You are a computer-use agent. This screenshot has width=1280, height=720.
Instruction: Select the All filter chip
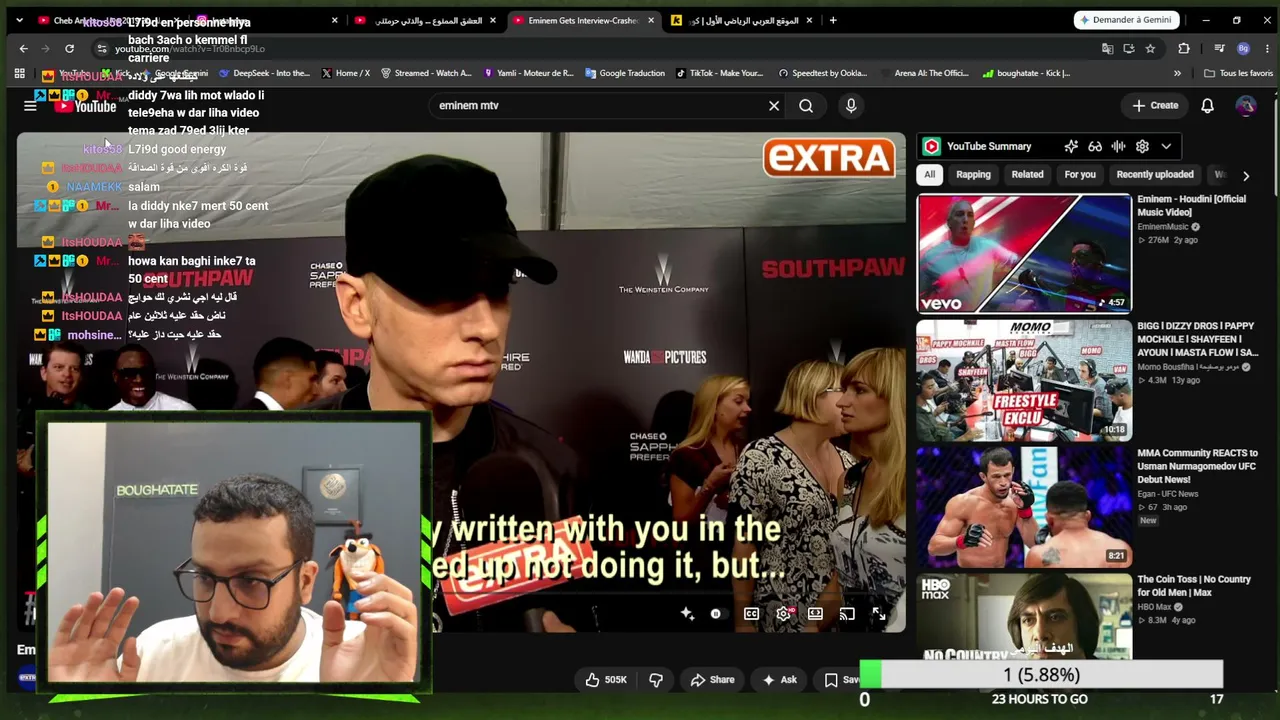(929, 174)
